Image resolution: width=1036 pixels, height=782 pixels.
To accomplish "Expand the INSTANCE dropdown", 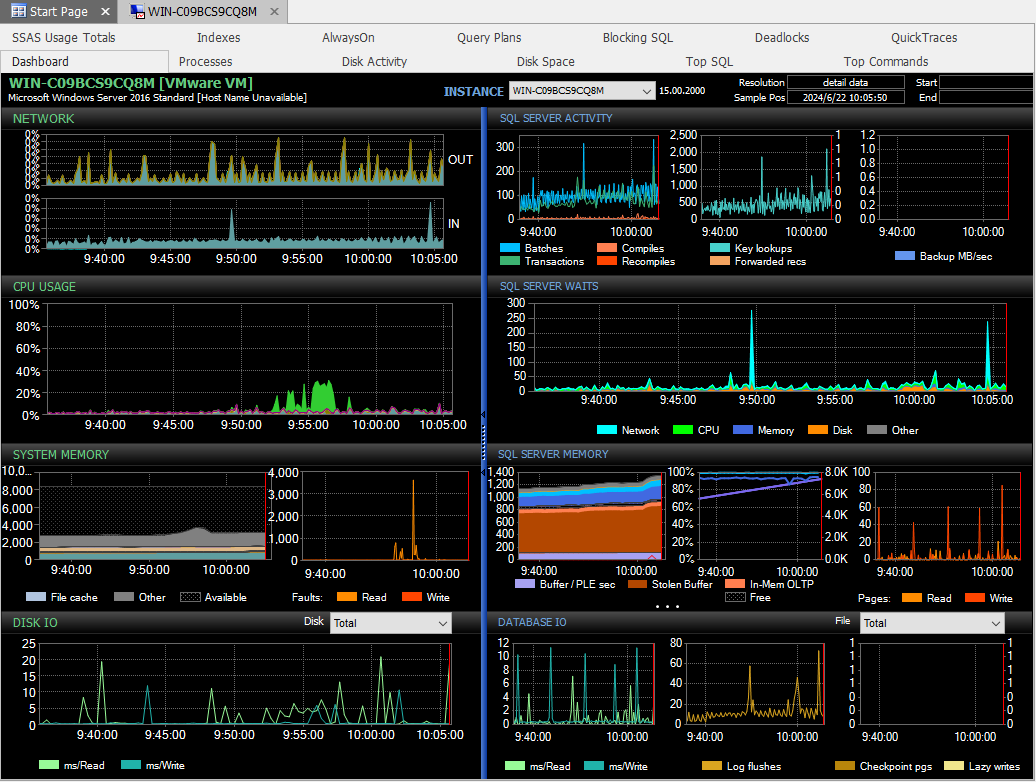I will coord(581,91).
